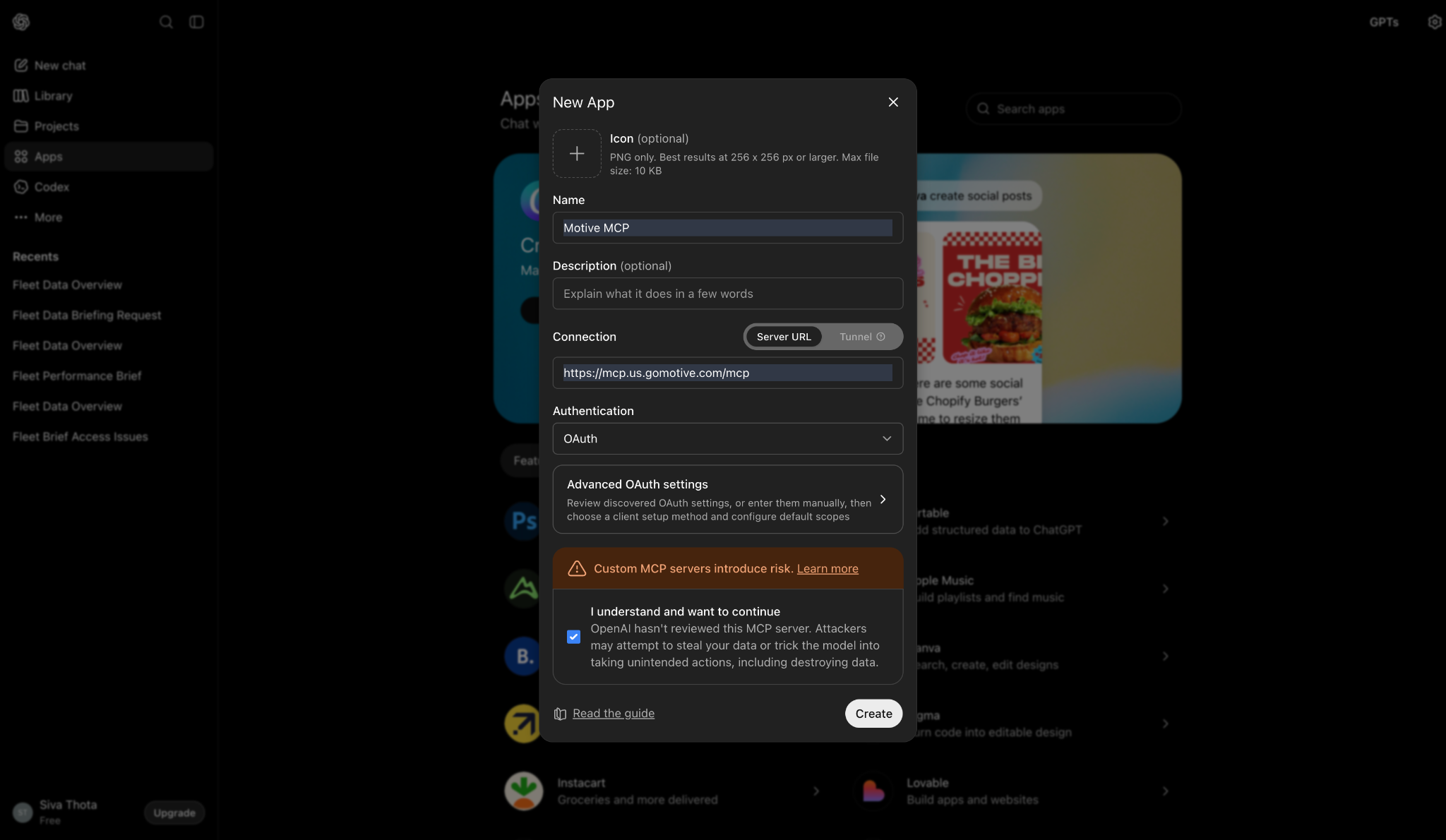Click the Booking.com B. app icon
The width and height of the screenshot is (1446, 840).
[522, 656]
